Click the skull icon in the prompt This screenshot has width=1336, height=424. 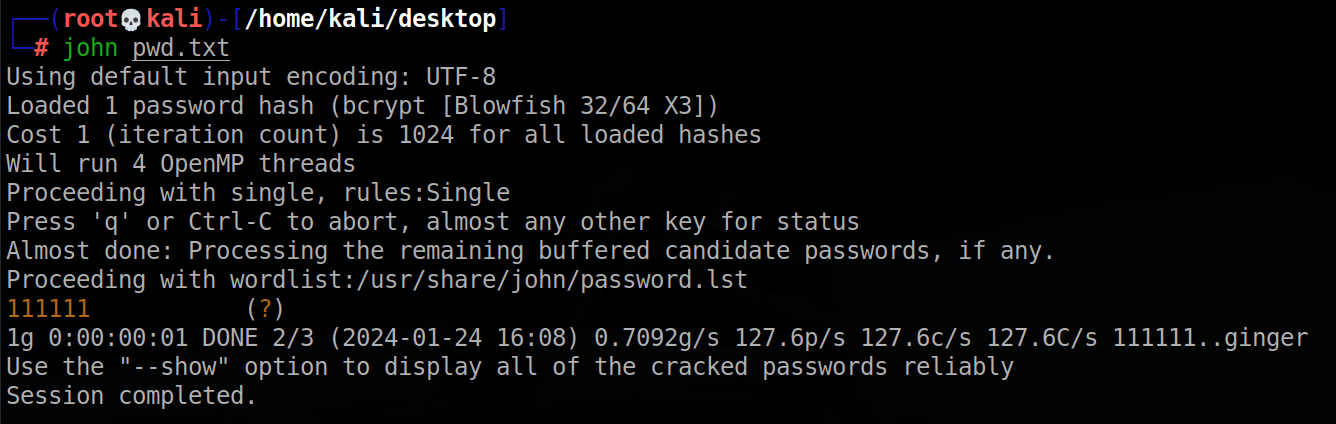[x=131, y=19]
